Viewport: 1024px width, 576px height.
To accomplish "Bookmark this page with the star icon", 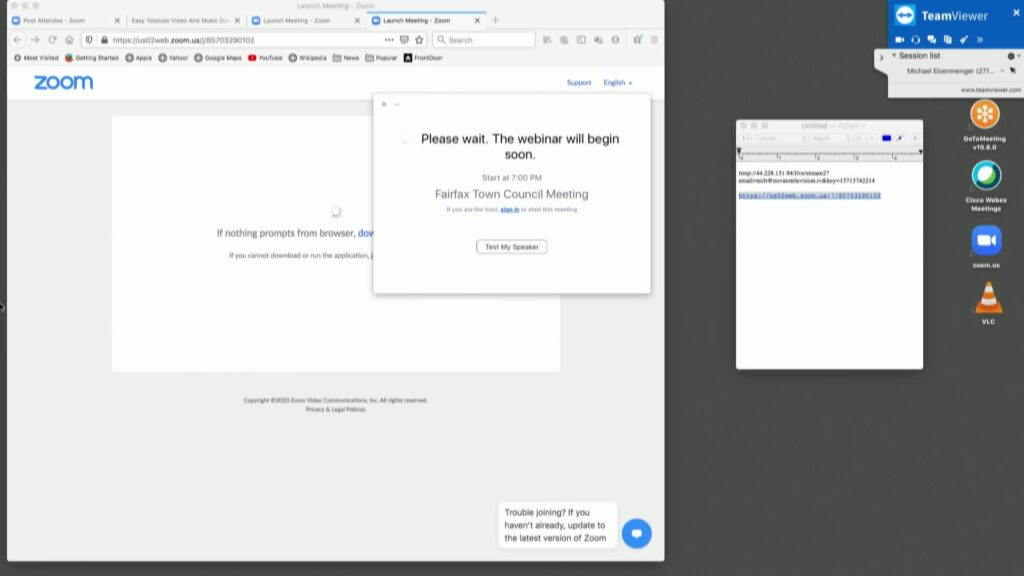I will 419,40.
